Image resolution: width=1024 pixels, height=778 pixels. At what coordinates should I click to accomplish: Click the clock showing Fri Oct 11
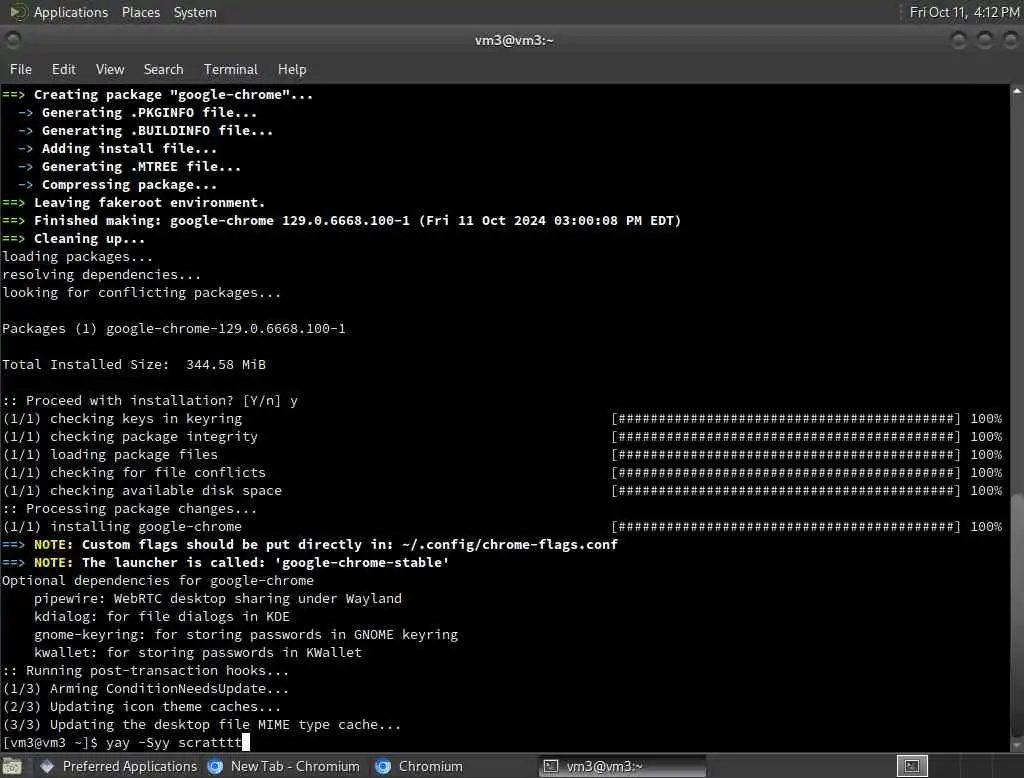coord(964,12)
